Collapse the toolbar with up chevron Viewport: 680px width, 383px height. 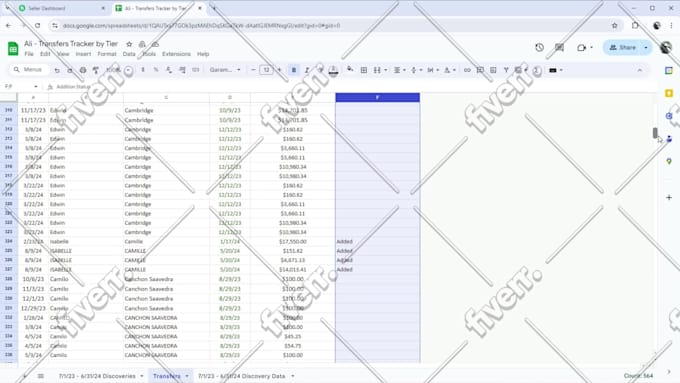(640, 70)
